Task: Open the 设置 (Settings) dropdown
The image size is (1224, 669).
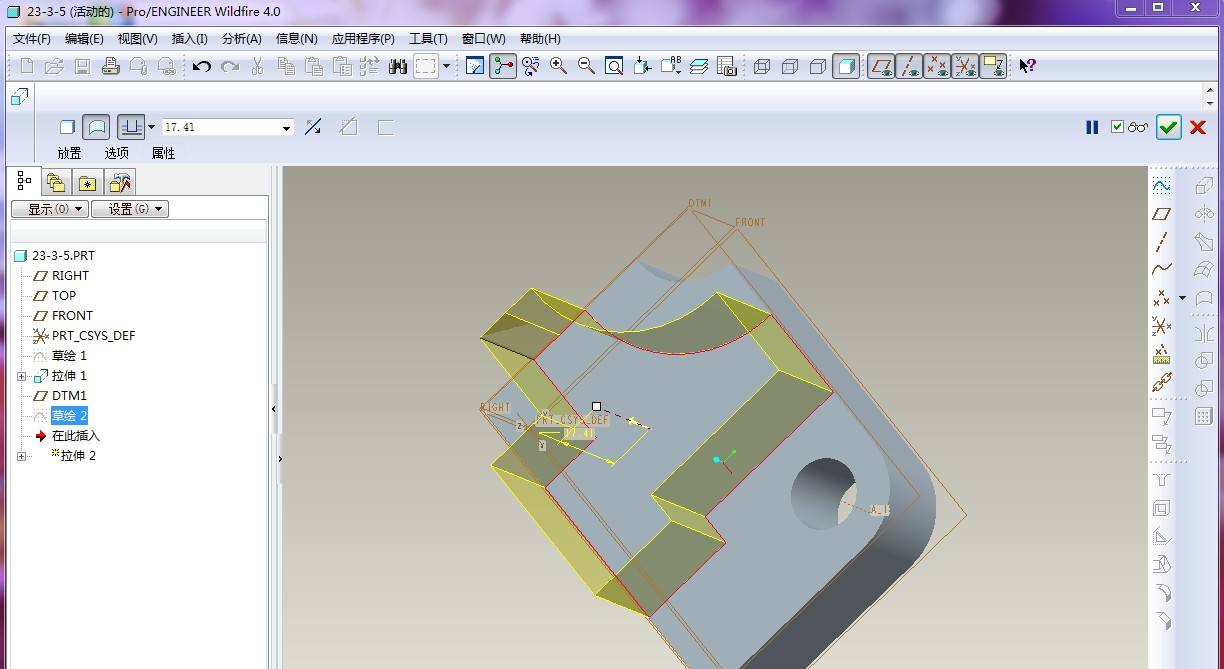Action: (130, 209)
